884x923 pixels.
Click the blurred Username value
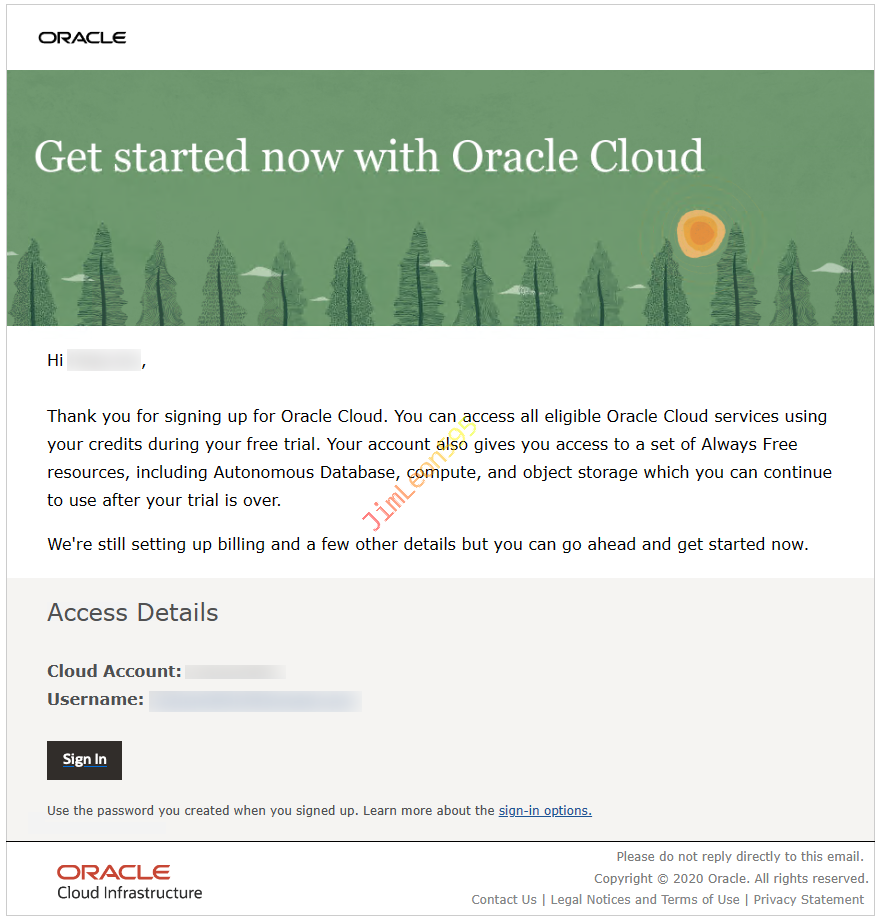[x=255, y=700]
